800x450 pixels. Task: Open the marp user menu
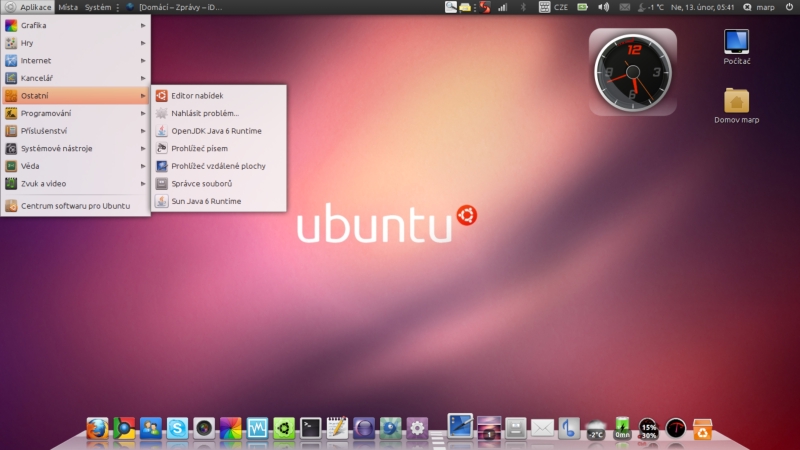(759, 7)
